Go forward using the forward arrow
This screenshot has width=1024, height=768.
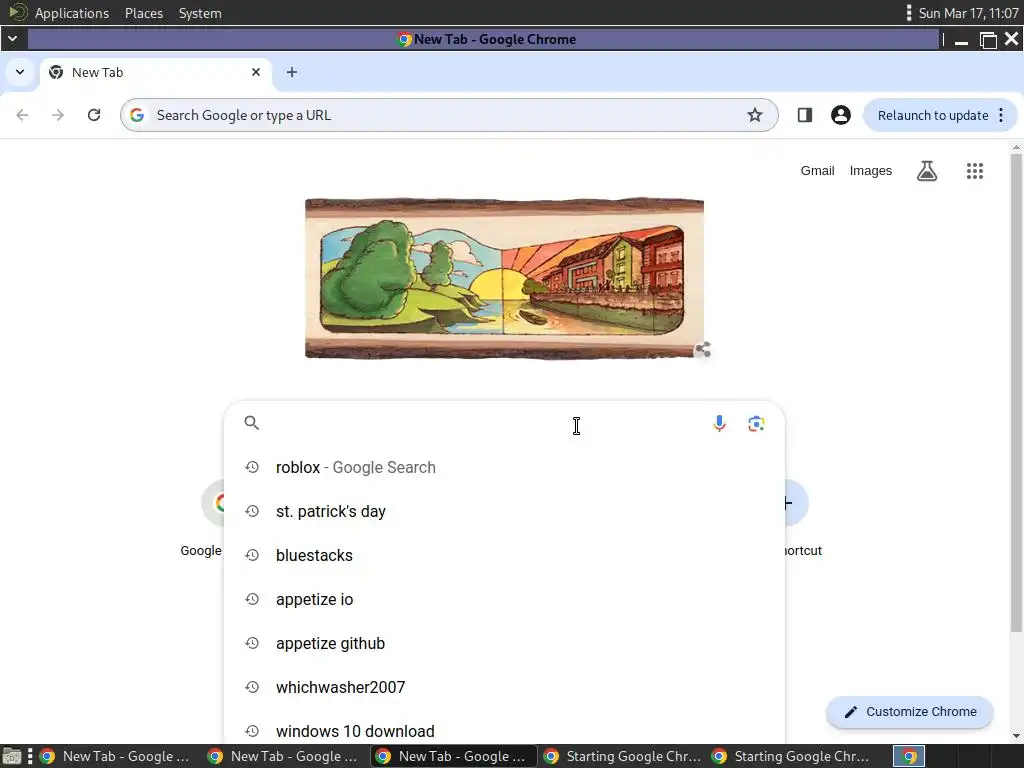pos(58,115)
